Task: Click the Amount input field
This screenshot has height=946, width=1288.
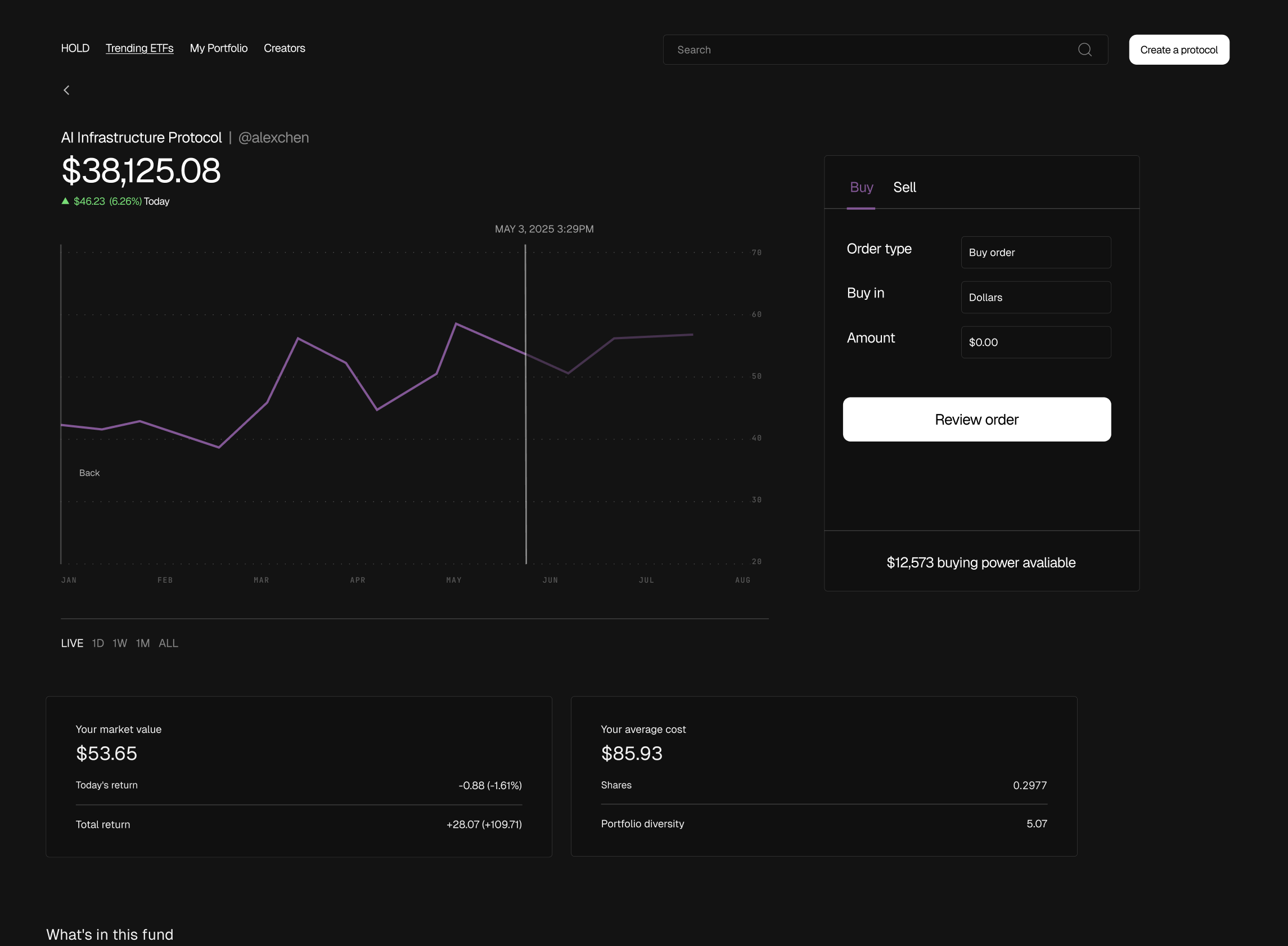Action: tap(1035, 343)
